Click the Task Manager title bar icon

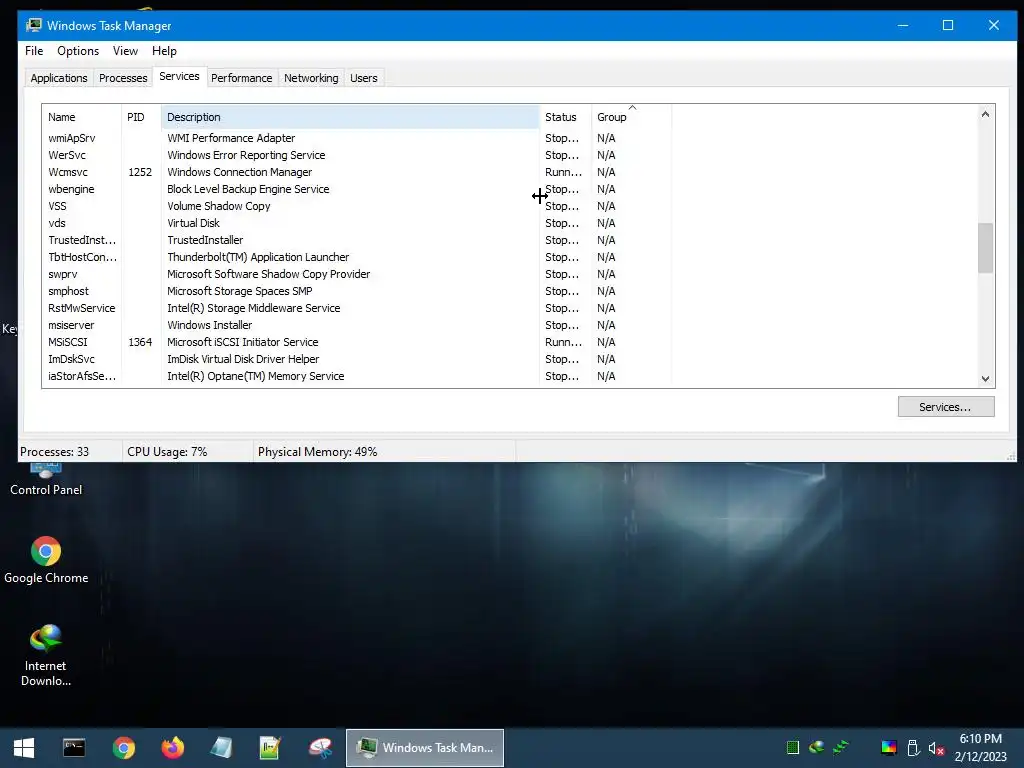[34, 25]
